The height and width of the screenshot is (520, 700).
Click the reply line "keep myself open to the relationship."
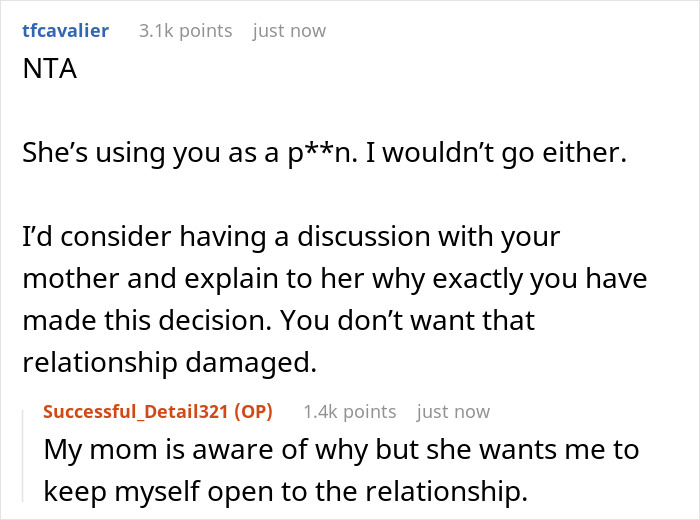tap(286, 491)
